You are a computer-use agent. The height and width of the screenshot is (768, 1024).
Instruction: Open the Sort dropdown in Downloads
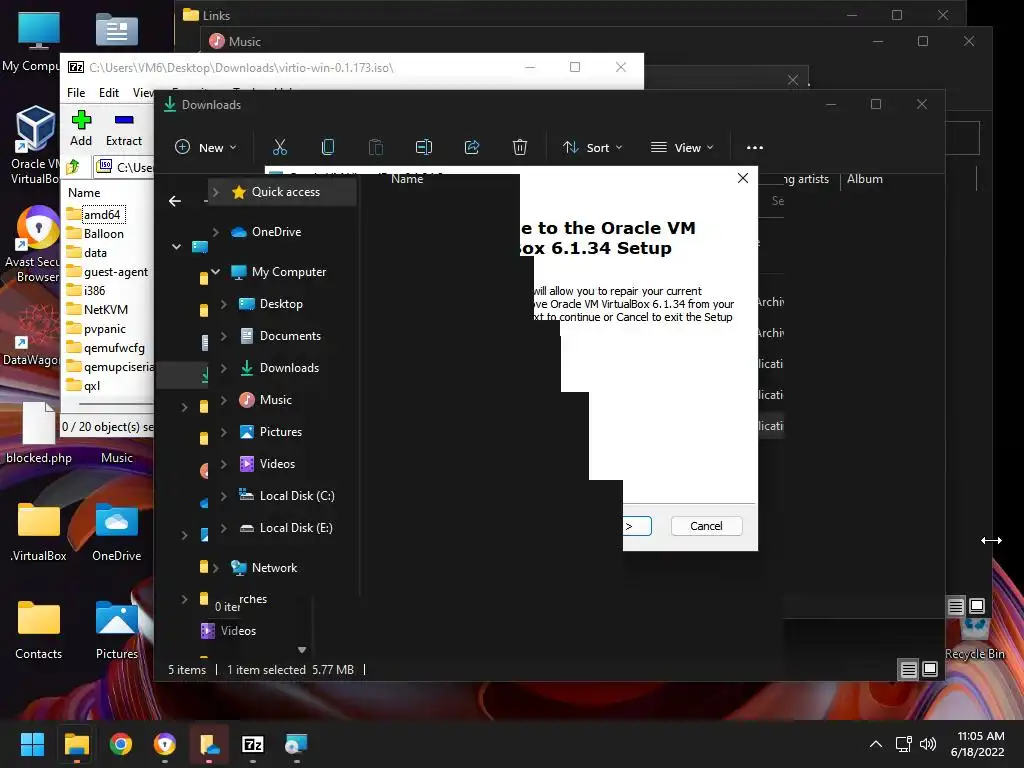[x=592, y=148]
